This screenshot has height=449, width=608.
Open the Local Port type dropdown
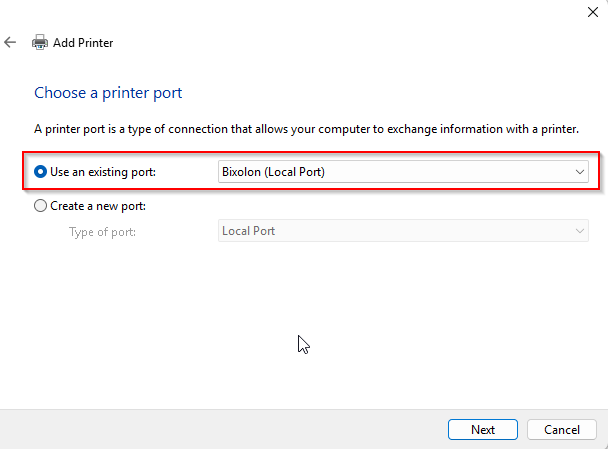tap(403, 231)
